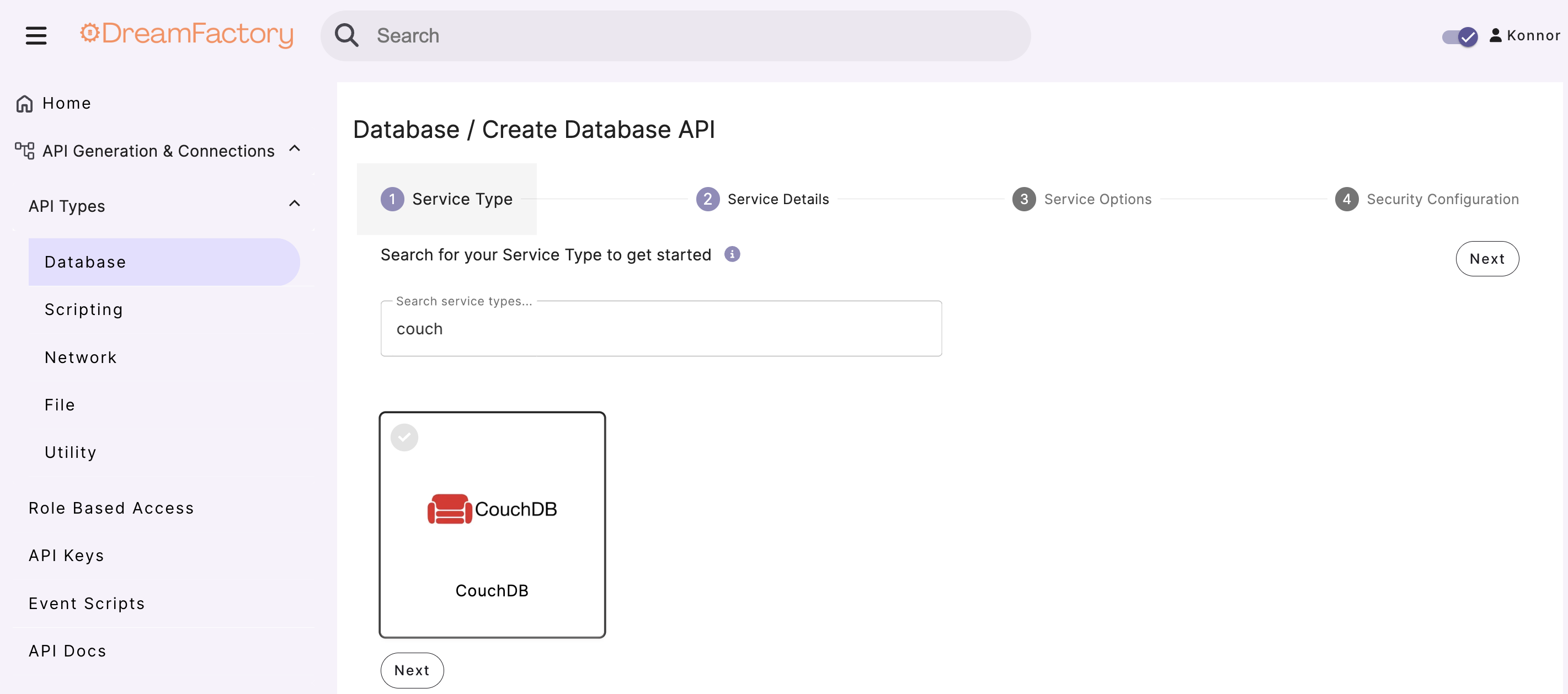Click the CouchDB sofa logo
This screenshot has width=1568, height=694.
click(449, 509)
